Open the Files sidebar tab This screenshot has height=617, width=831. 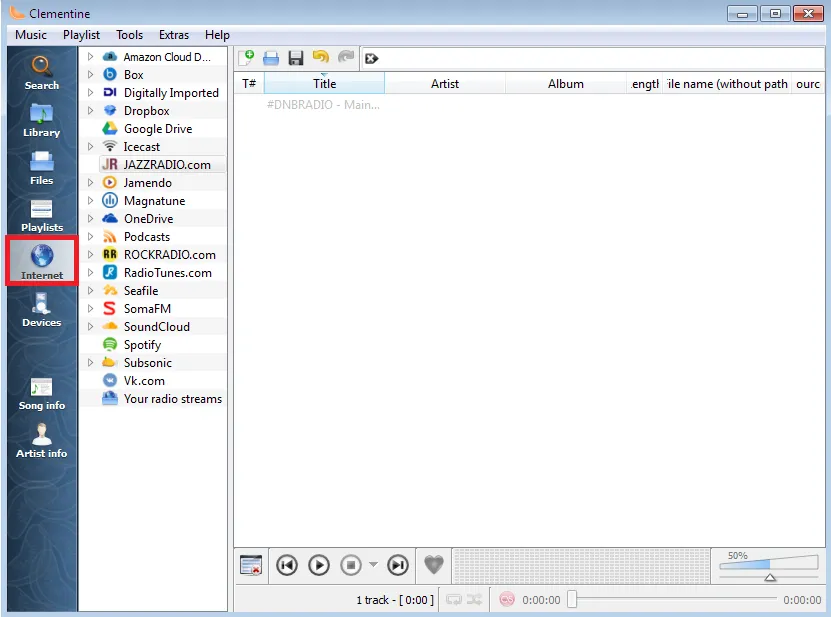pyautogui.click(x=41, y=168)
